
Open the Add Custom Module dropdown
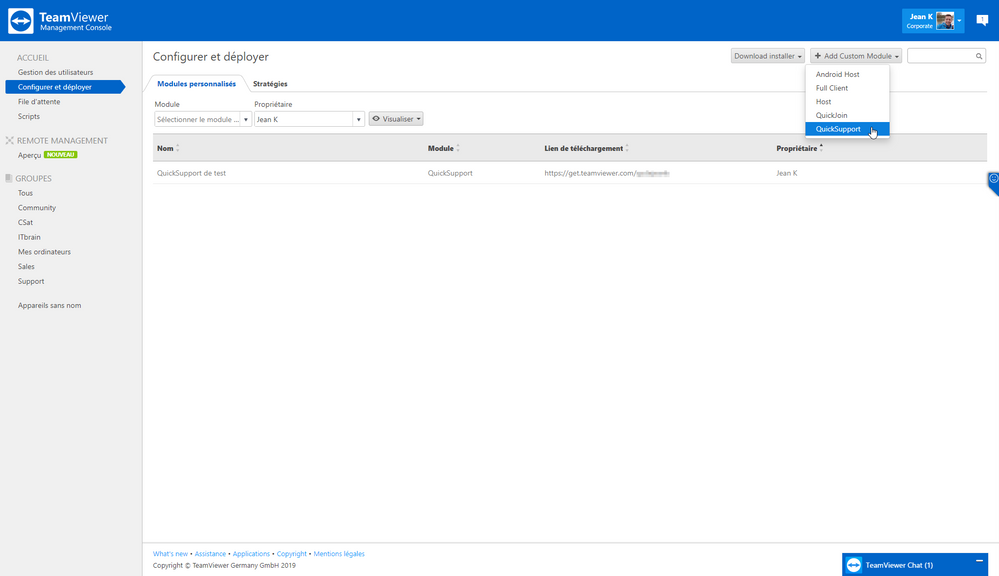pyautogui.click(x=856, y=56)
